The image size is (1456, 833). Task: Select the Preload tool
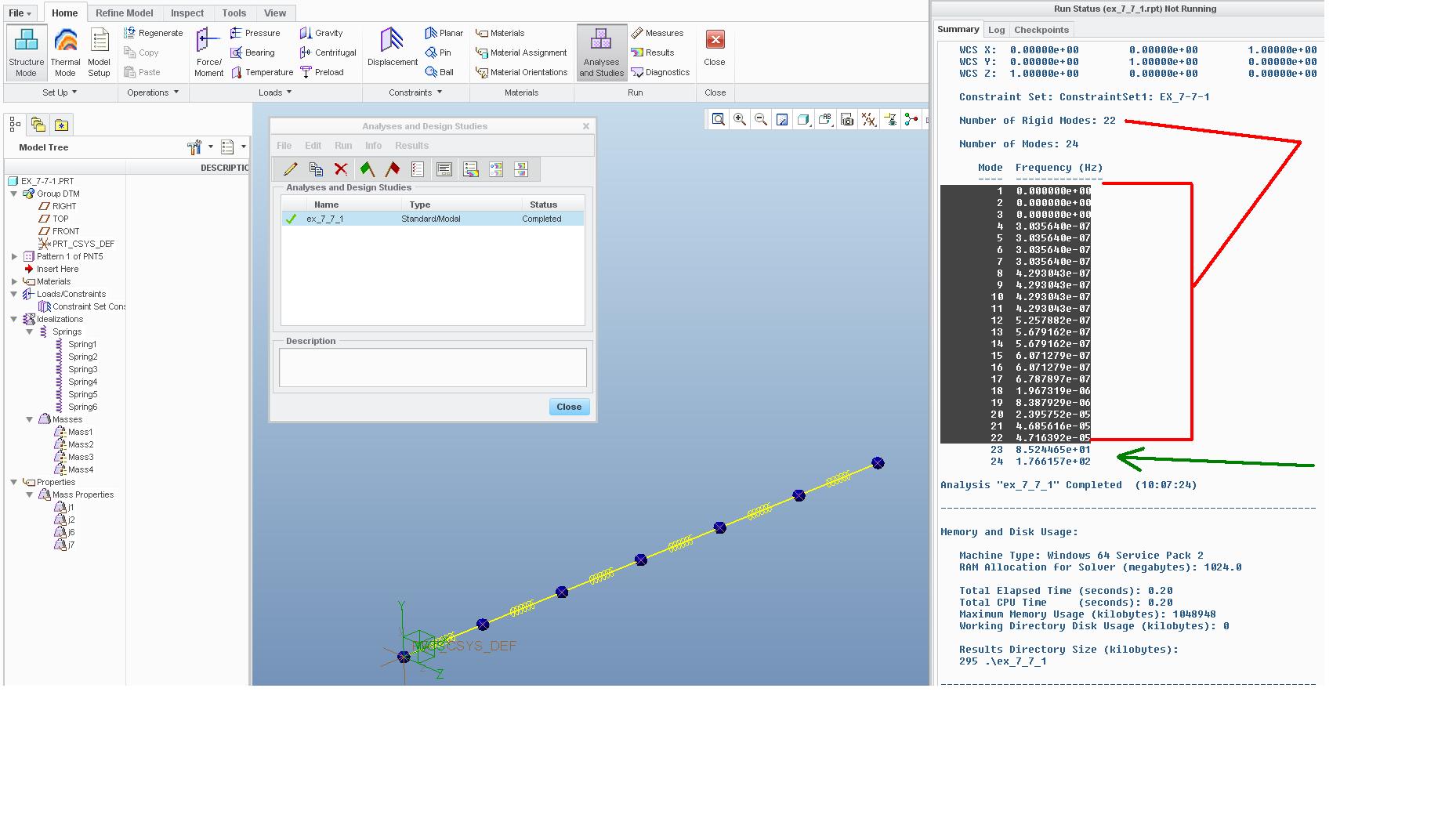pyautogui.click(x=322, y=72)
